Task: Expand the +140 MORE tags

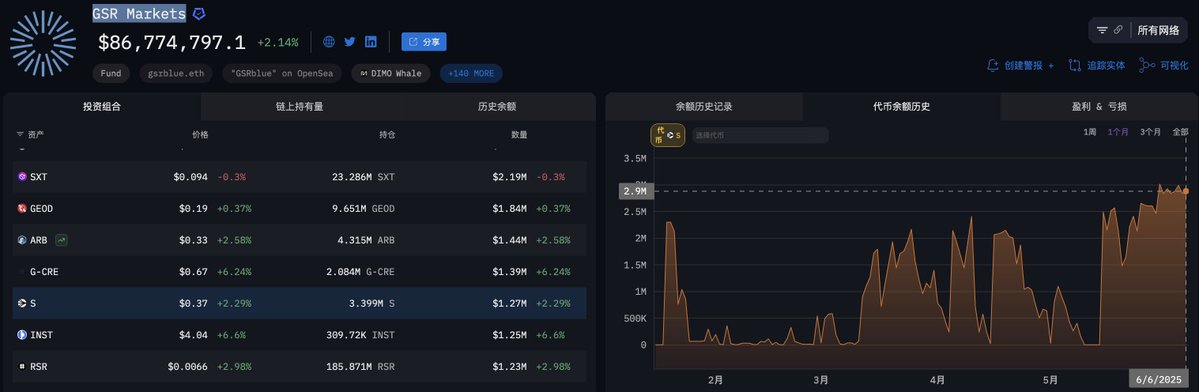Action: pyautogui.click(x=471, y=73)
